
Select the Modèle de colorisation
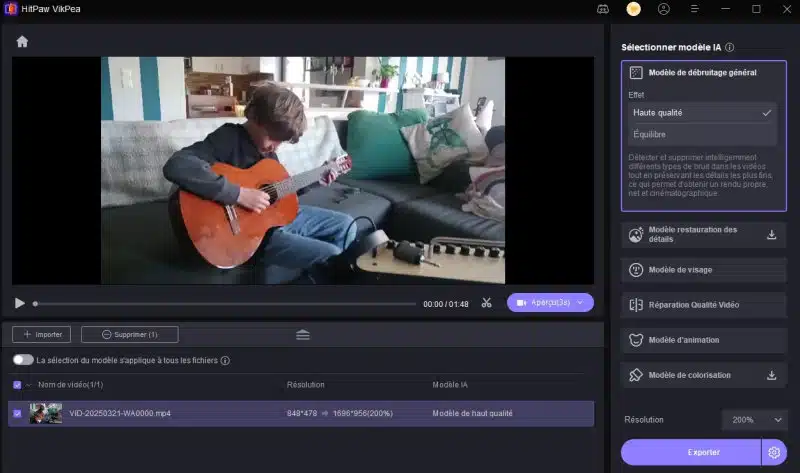pos(704,375)
